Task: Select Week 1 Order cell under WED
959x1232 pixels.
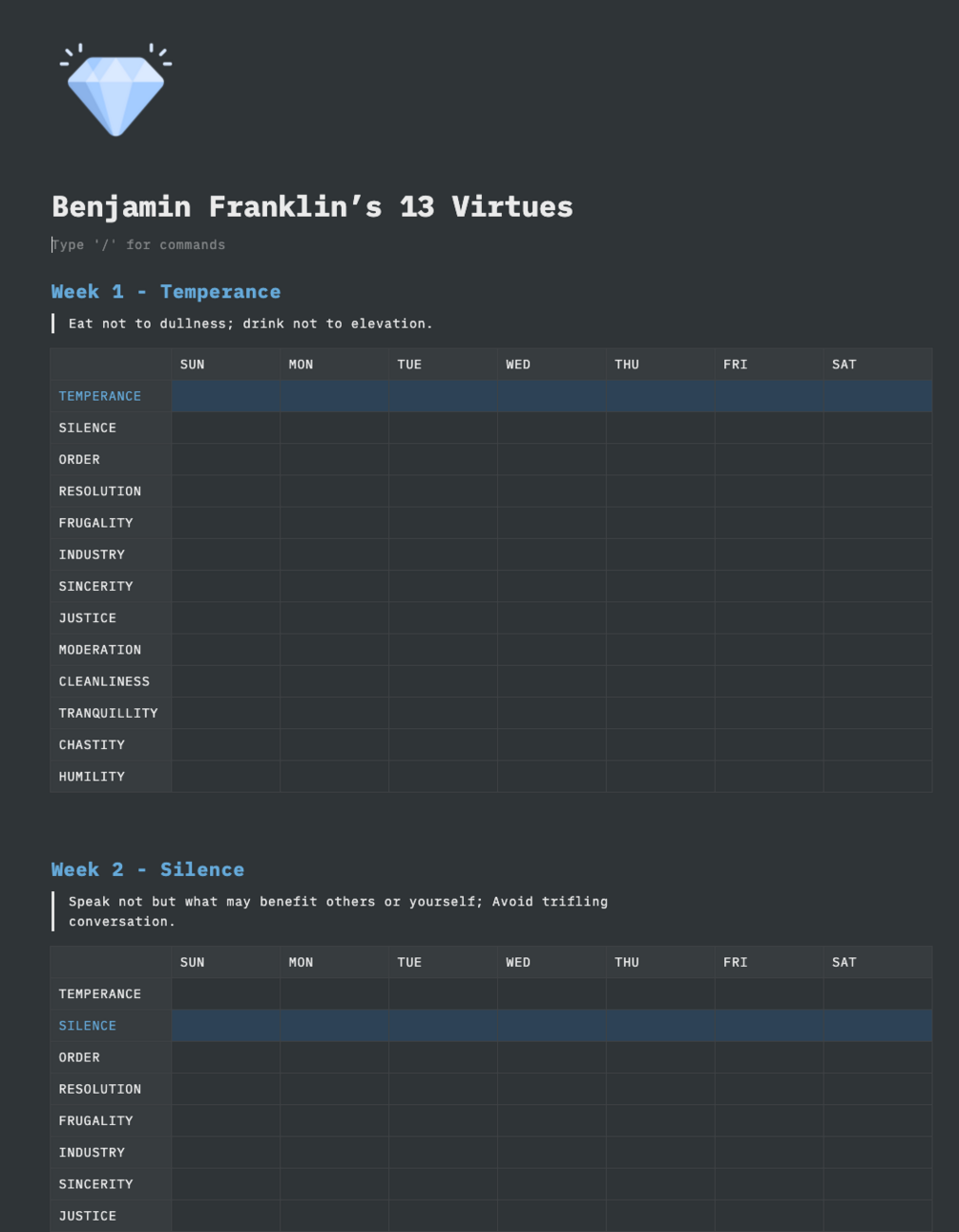Action: pyautogui.click(x=552, y=459)
